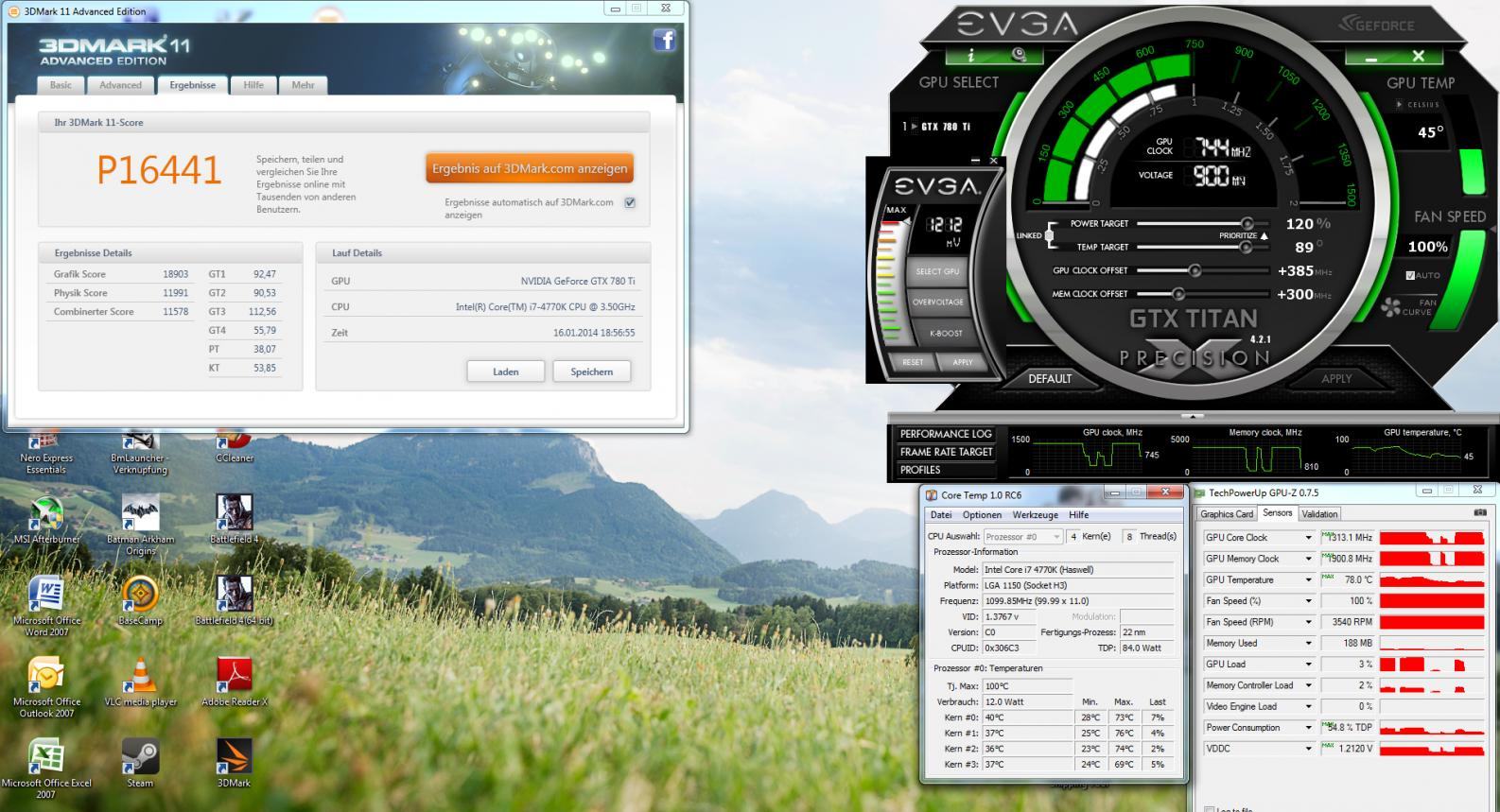Click the webcam icon in EVGA Precision

tap(1018, 55)
